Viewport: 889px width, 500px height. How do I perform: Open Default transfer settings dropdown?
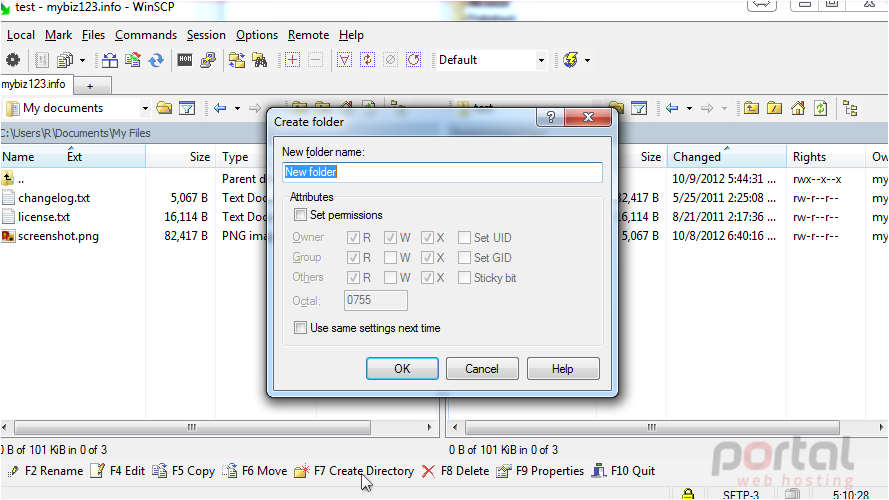click(541, 60)
